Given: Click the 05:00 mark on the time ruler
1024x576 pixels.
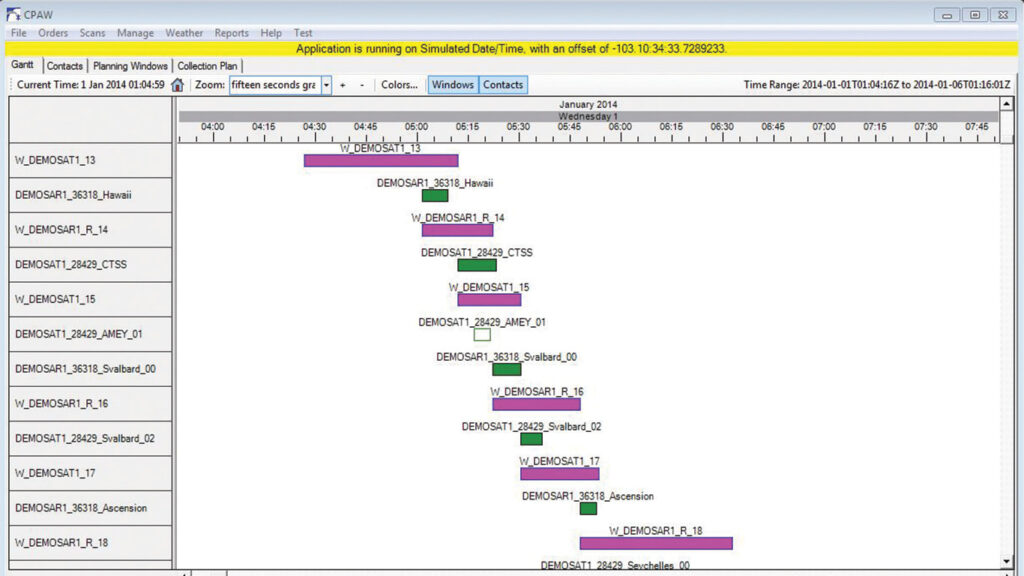Looking at the screenshot, I should coord(416,127).
